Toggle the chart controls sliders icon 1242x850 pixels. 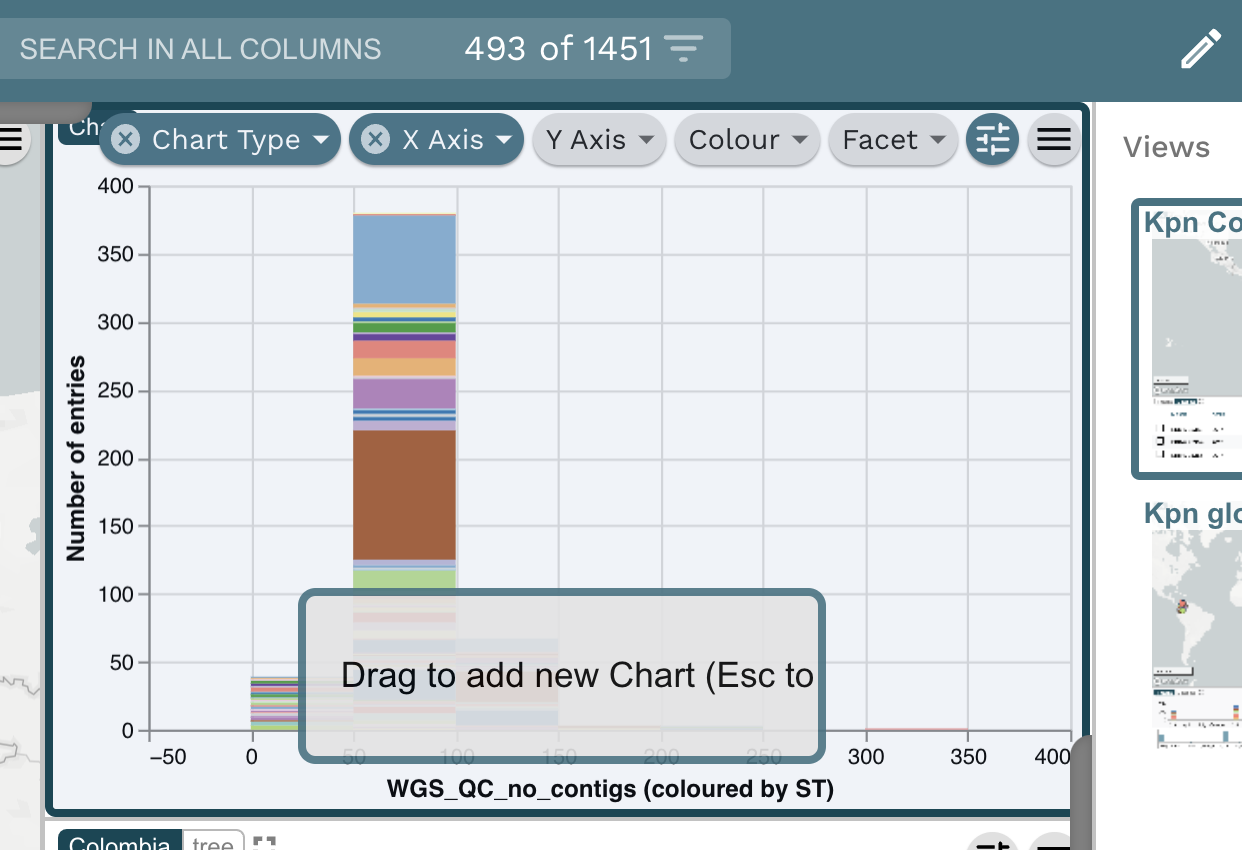(x=992, y=140)
